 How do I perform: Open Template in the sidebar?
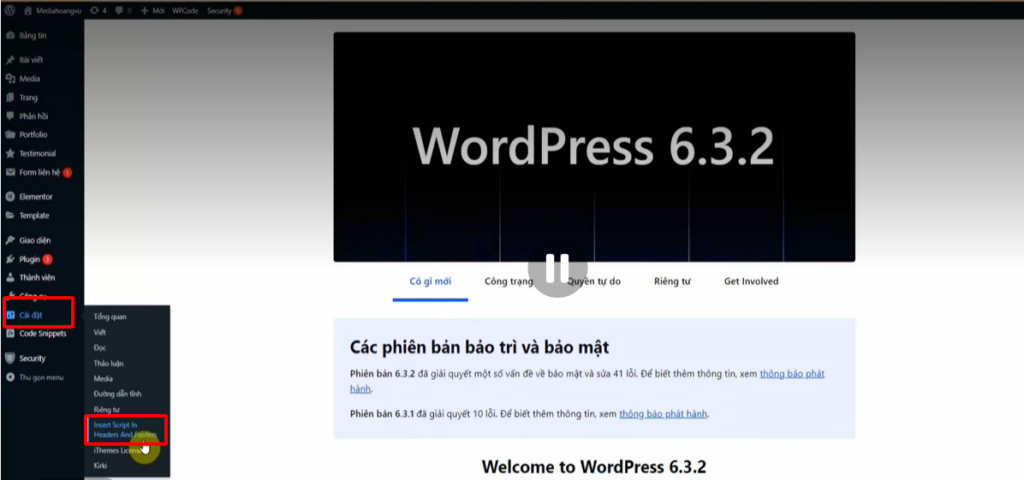pos(27,216)
